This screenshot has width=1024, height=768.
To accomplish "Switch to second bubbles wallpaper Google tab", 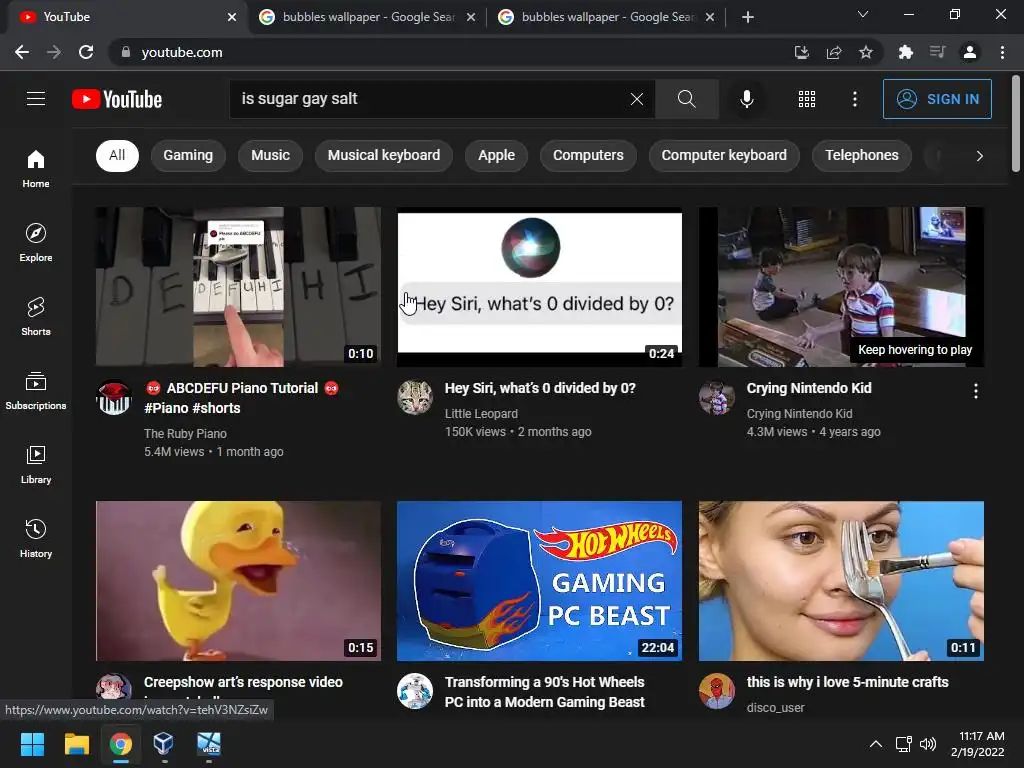I will pyautogui.click(x=607, y=17).
